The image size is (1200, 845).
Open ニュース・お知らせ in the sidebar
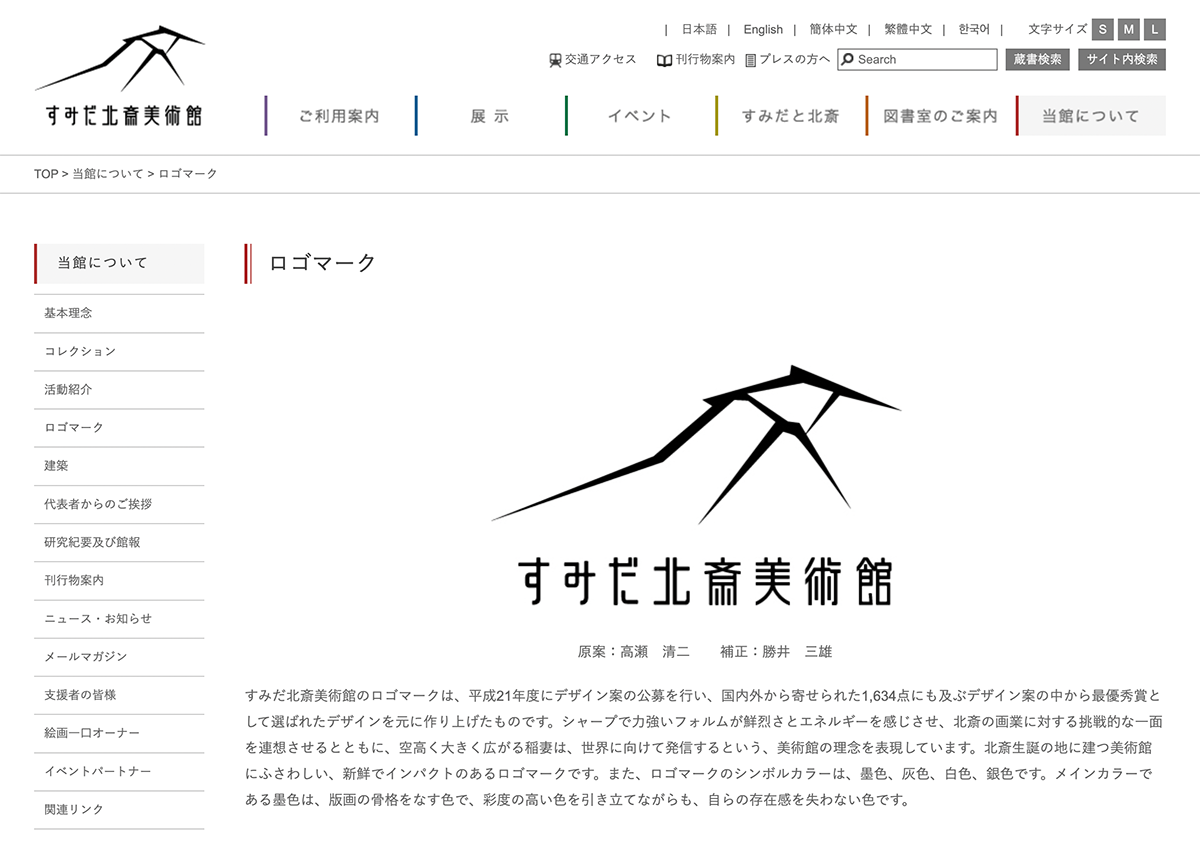[x=119, y=618]
